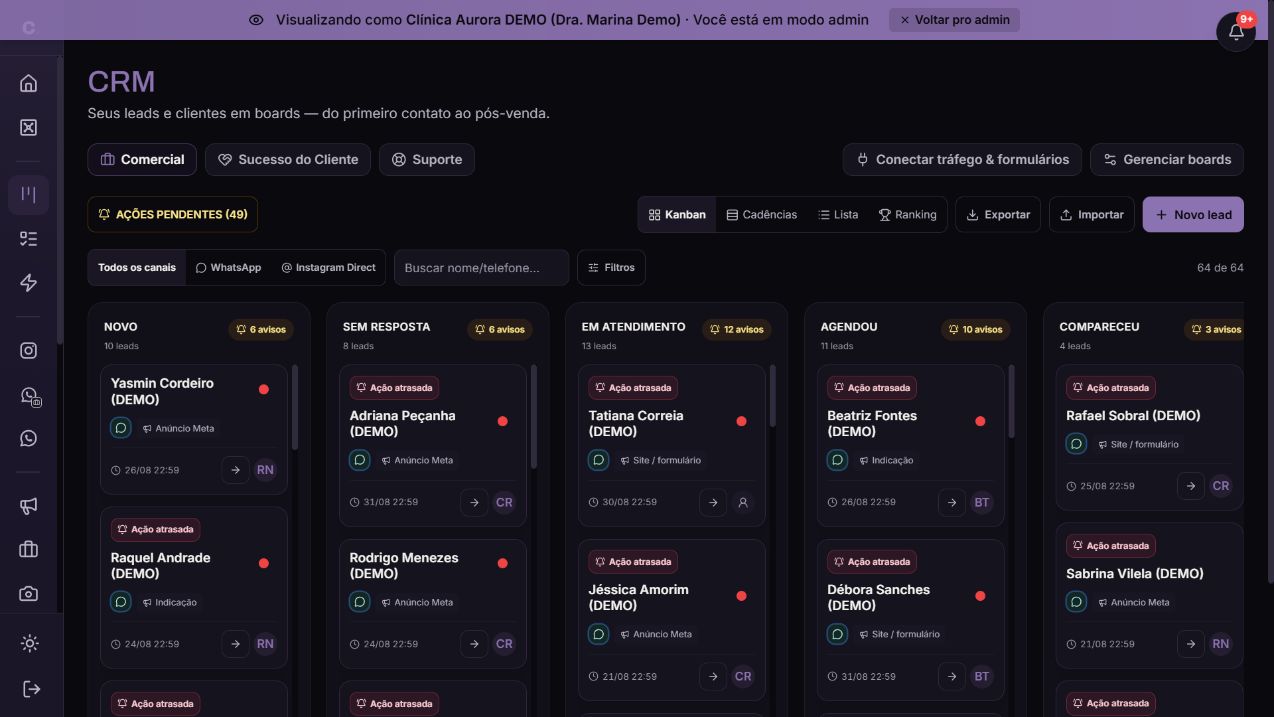Screen dimensions: 1274x717
Task: Click move arrow on Yasmin Cordeiro card
Action: [235, 470]
